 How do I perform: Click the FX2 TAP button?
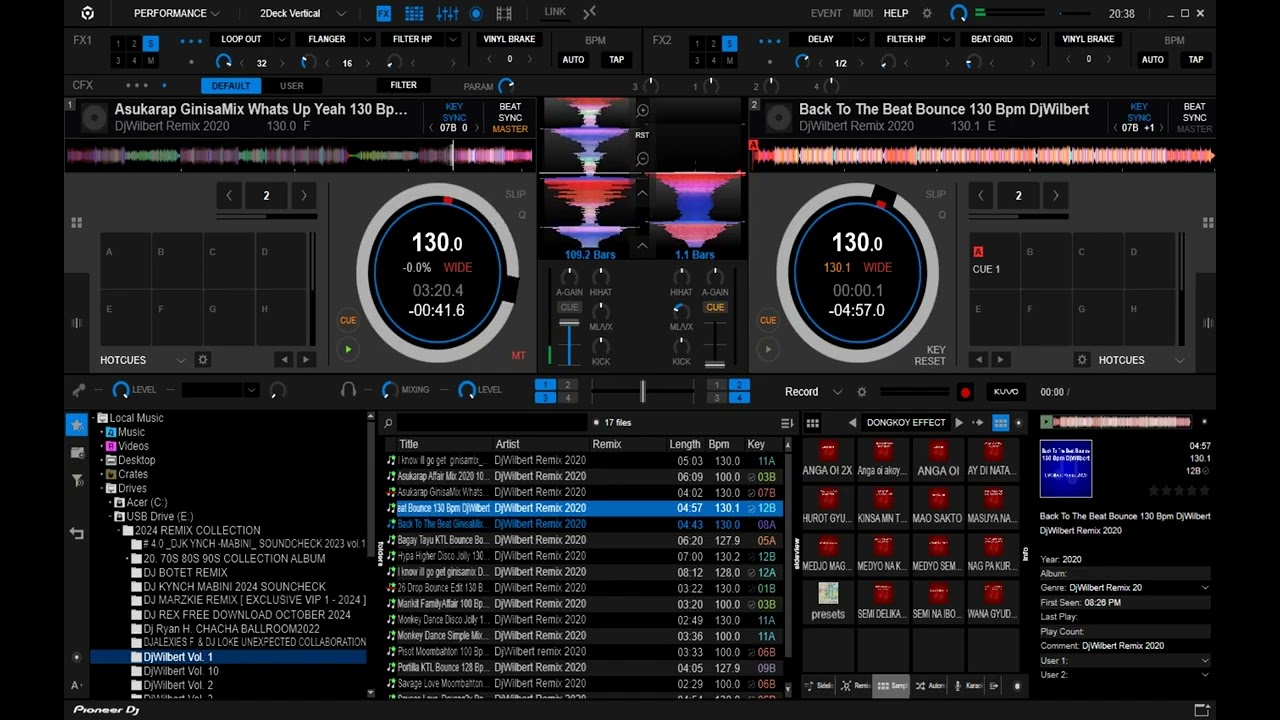point(1196,59)
